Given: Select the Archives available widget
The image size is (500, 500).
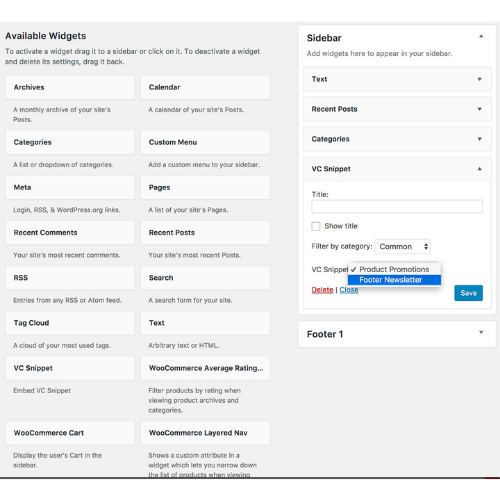Looking at the screenshot, I should (70, 87).
